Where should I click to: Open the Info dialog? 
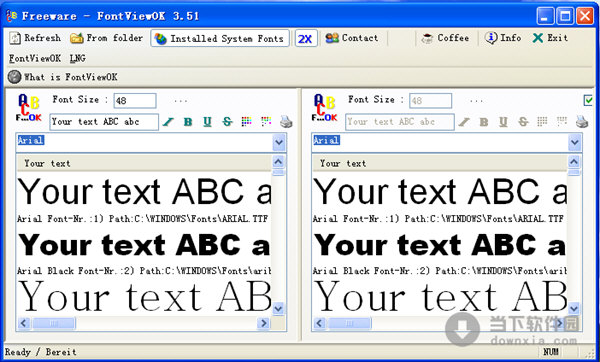[502, 38]
